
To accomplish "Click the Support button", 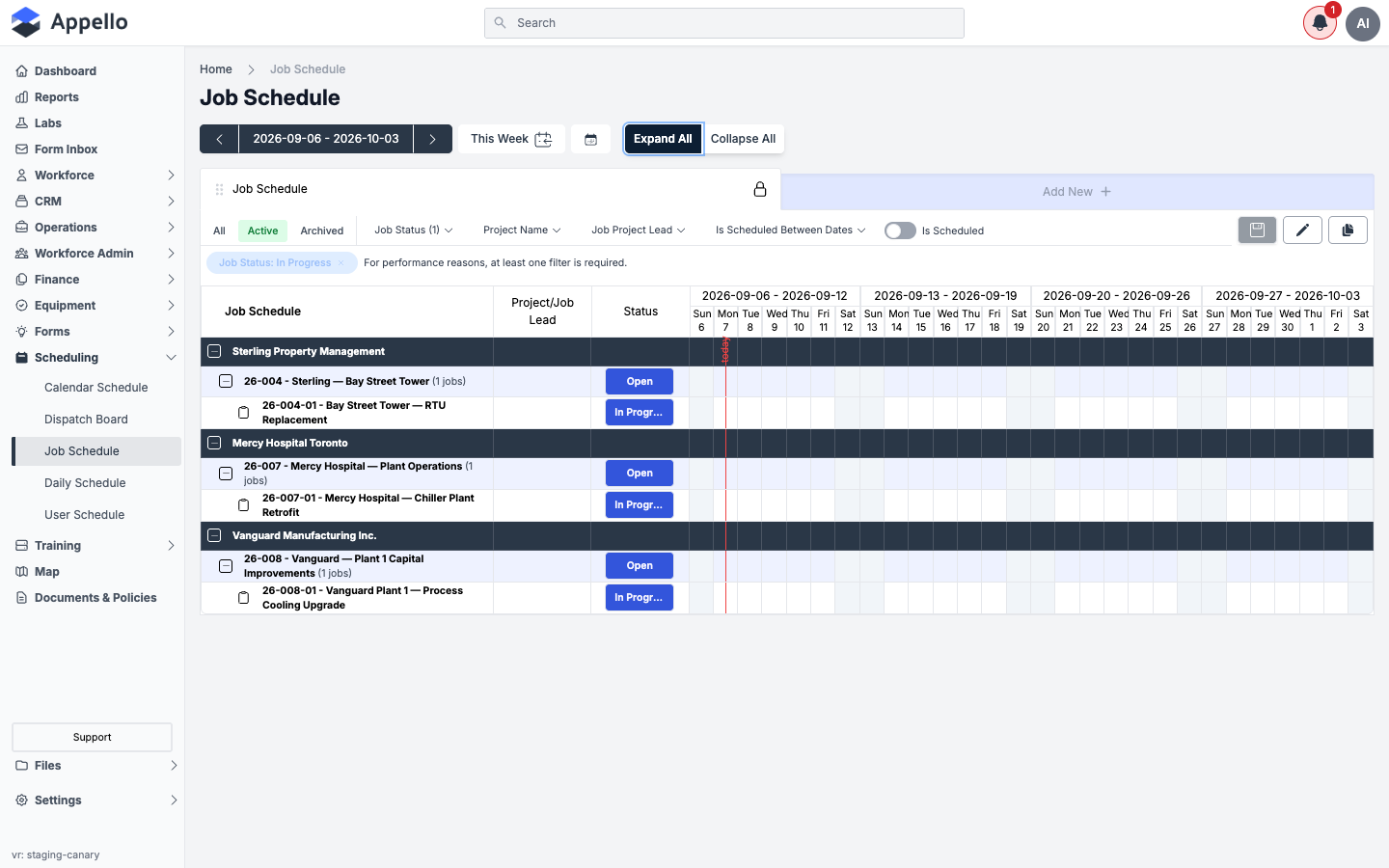I will coord(93,738).
